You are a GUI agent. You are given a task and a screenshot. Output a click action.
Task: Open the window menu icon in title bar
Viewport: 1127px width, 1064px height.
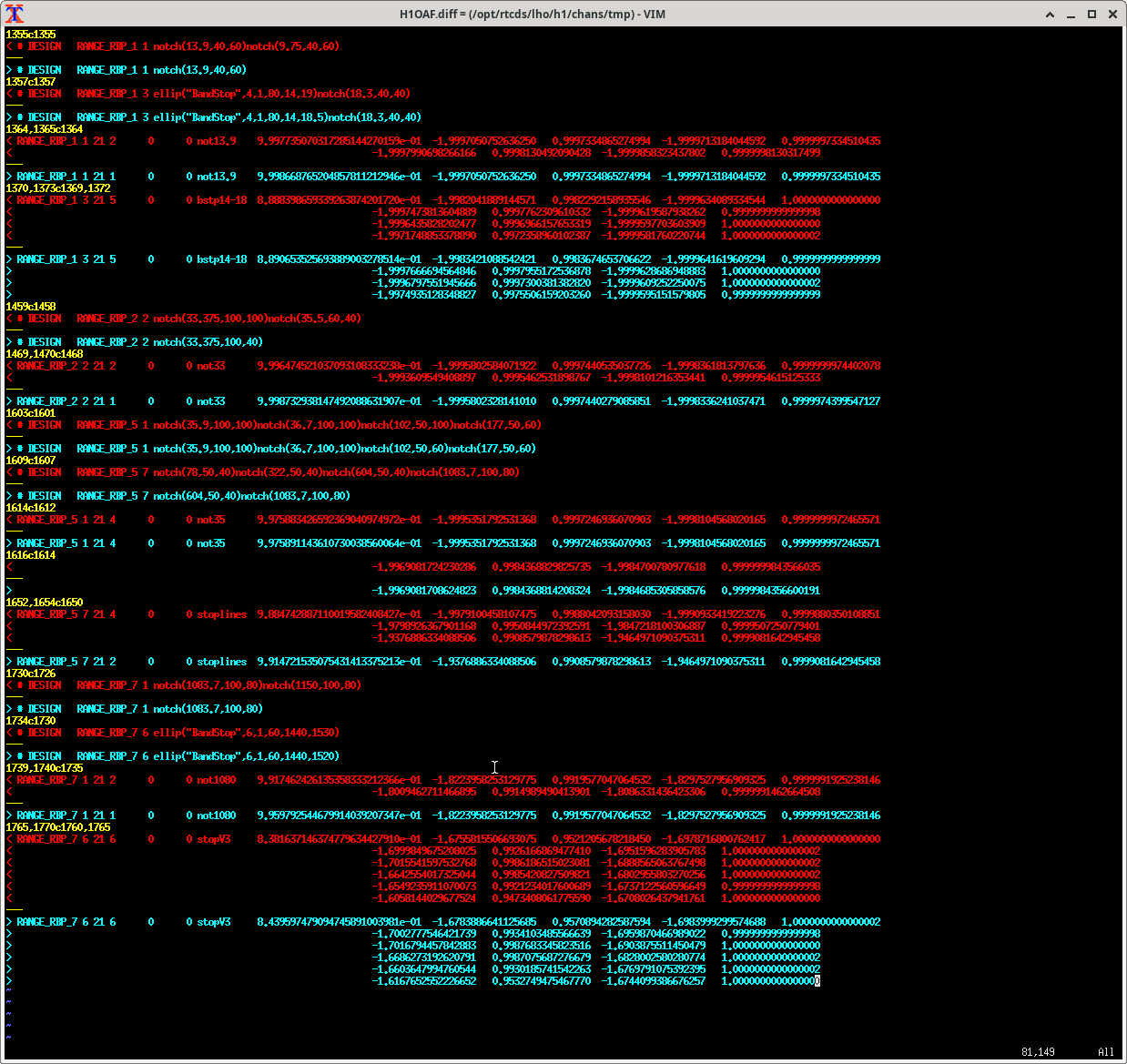click(x=14, y=14)
